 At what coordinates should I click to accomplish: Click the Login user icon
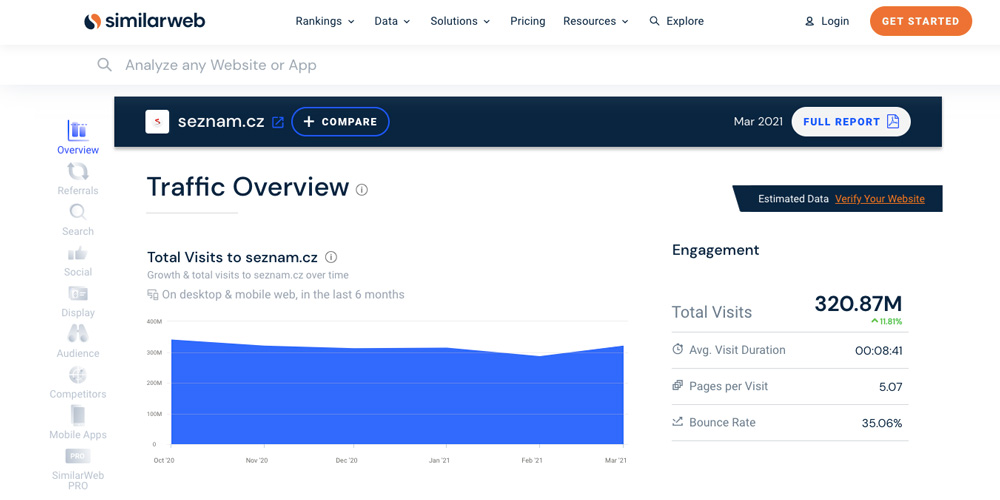pos(810,21)
